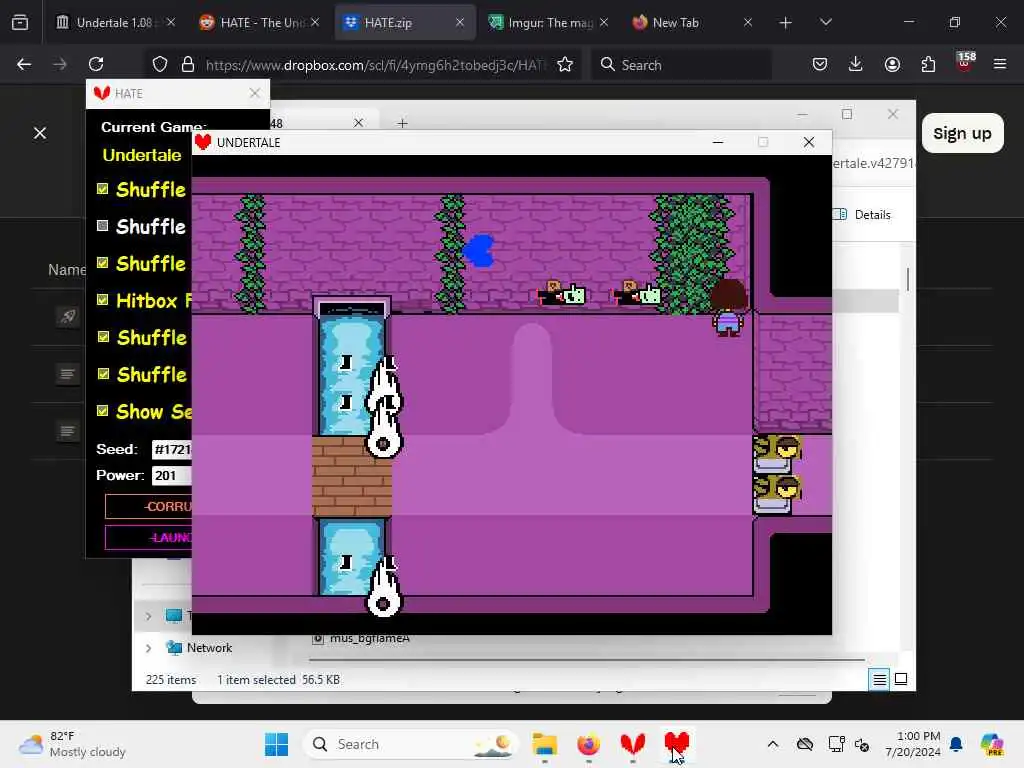The height and width of the screenshot is (768, 1024).
Task: Click the Name column header in Dropbox
Action: (x=67, y=270)
